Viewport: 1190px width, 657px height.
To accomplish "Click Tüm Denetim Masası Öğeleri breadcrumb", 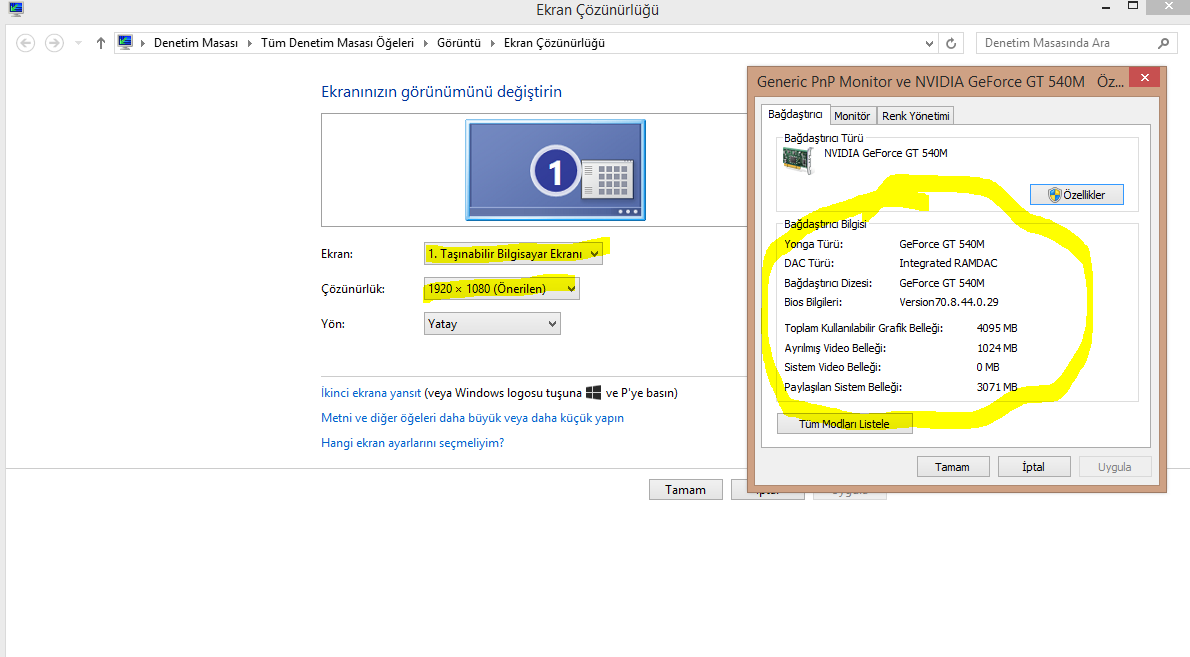I will 337,43.
